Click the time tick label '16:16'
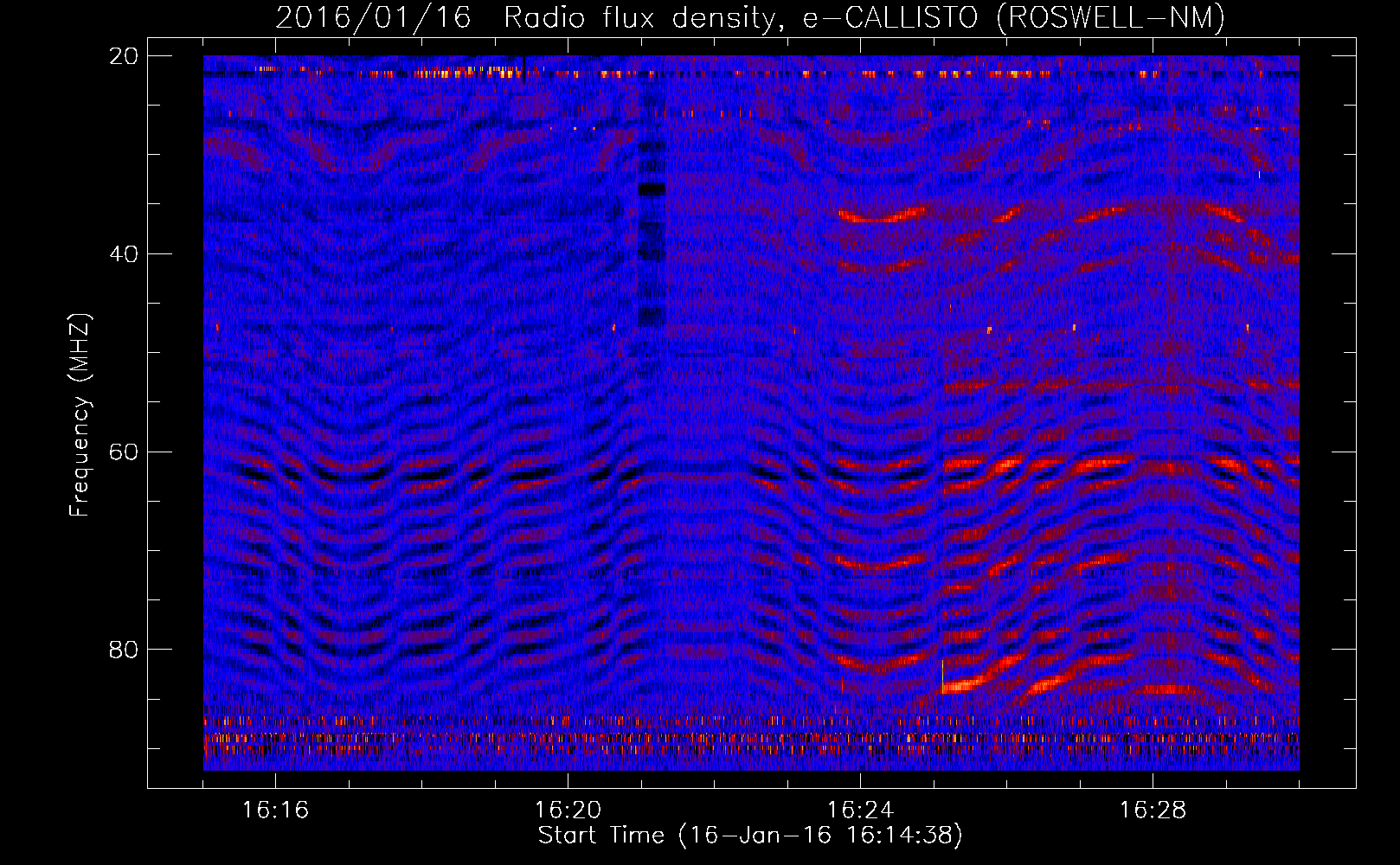 [x=276, y=811]
